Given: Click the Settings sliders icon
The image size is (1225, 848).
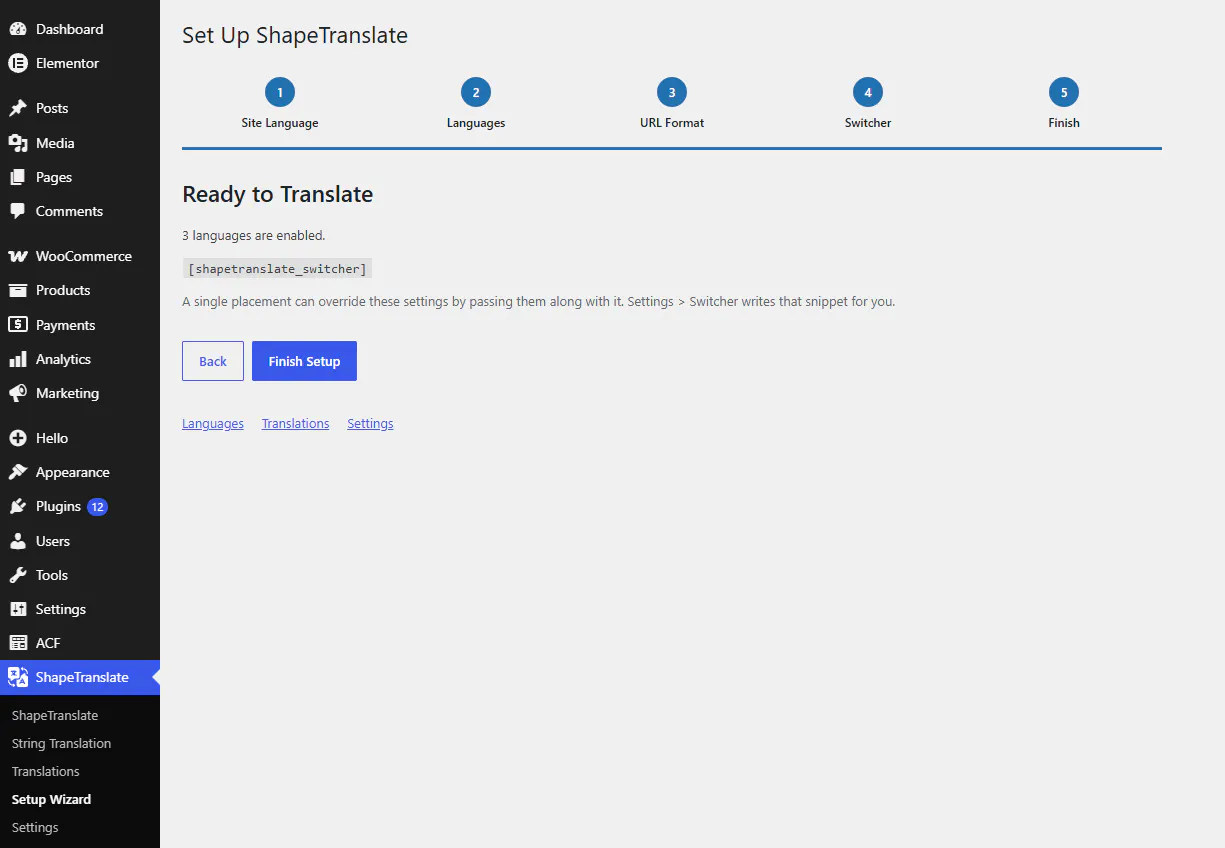Looking at the screenshot, I should 18,609.
